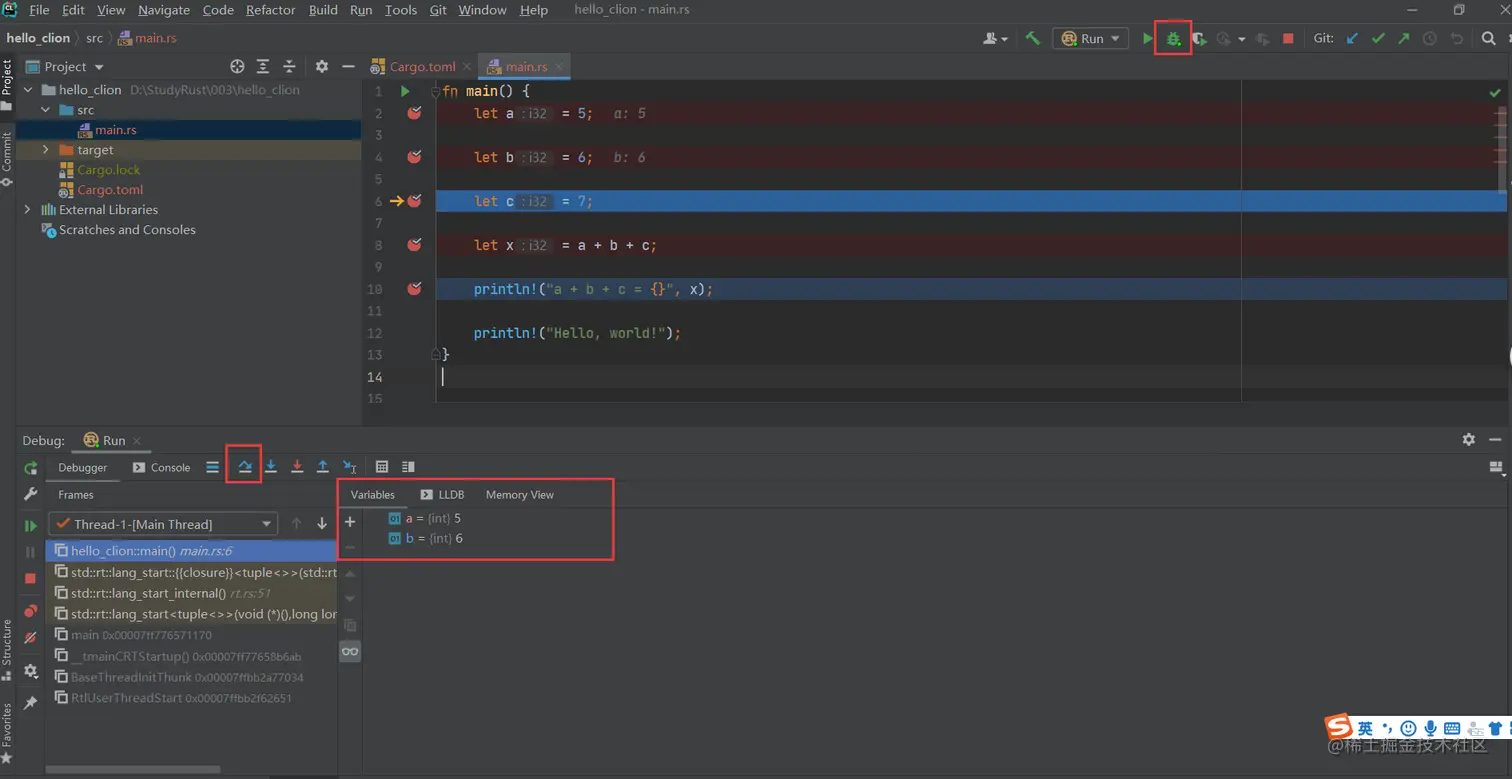
Task: Switch to the LLDB tab
Action: [x=442, y=495]
